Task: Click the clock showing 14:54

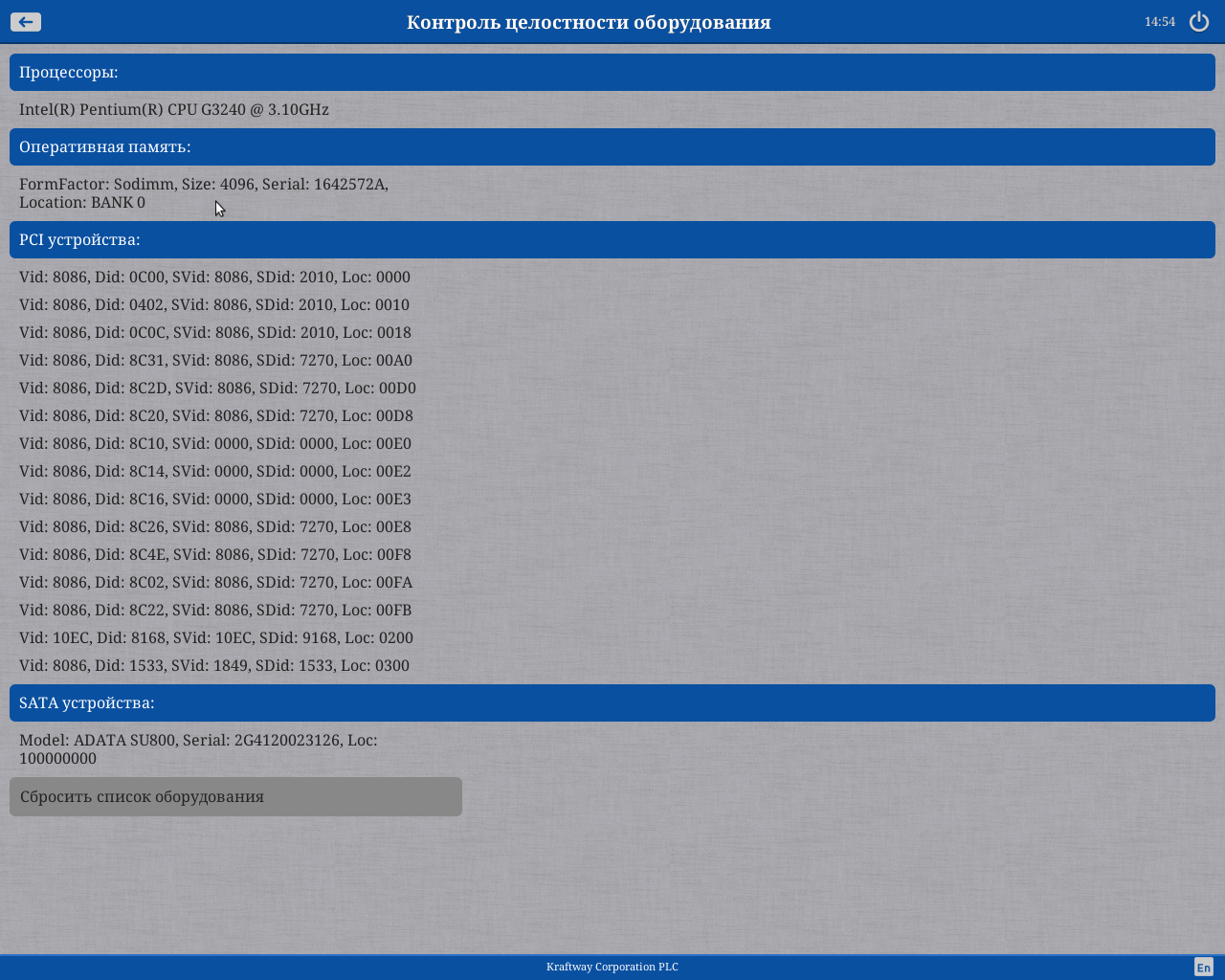Action: (x=1159, y=21)
